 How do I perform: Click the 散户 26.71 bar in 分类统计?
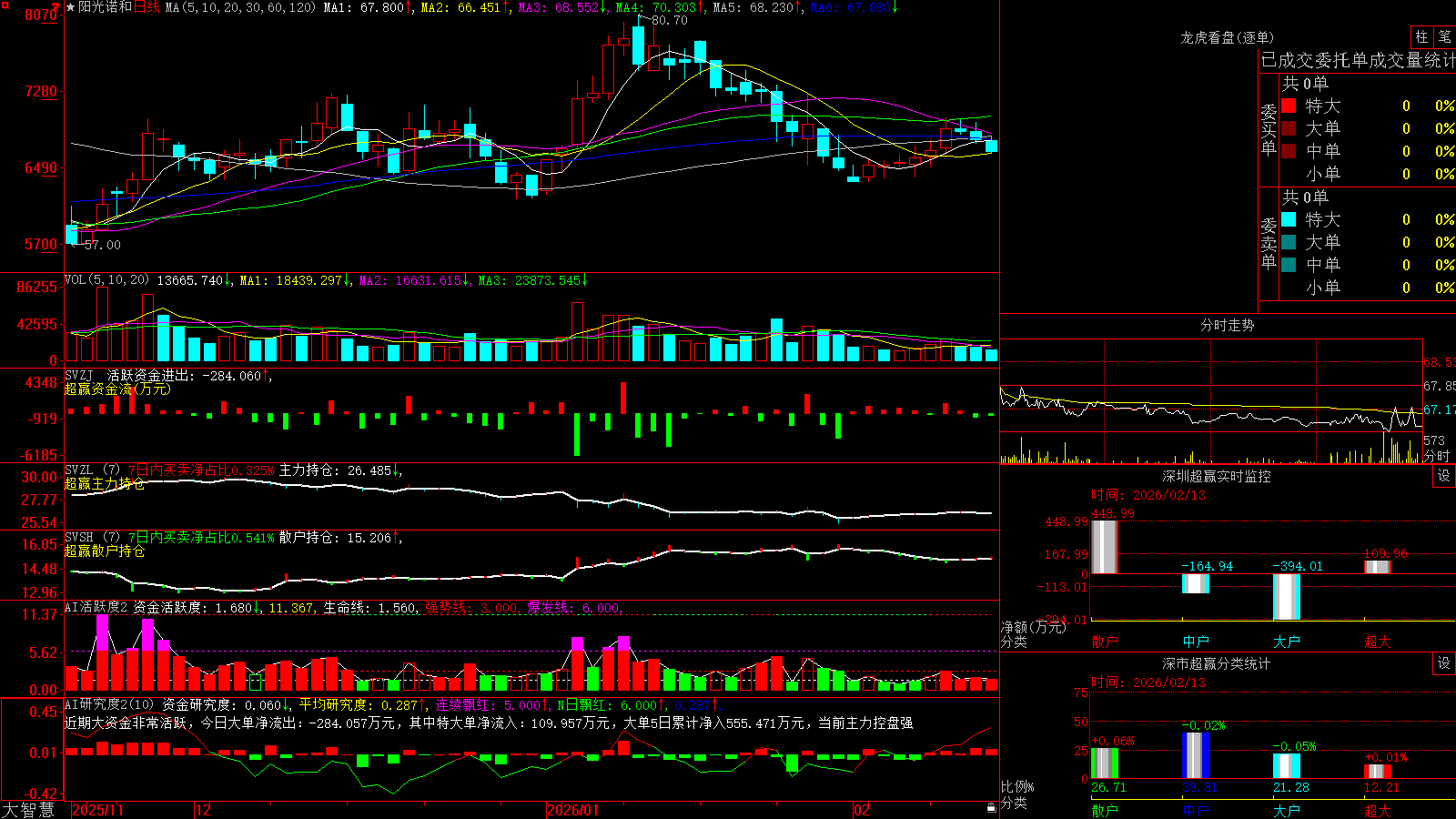1104,763
